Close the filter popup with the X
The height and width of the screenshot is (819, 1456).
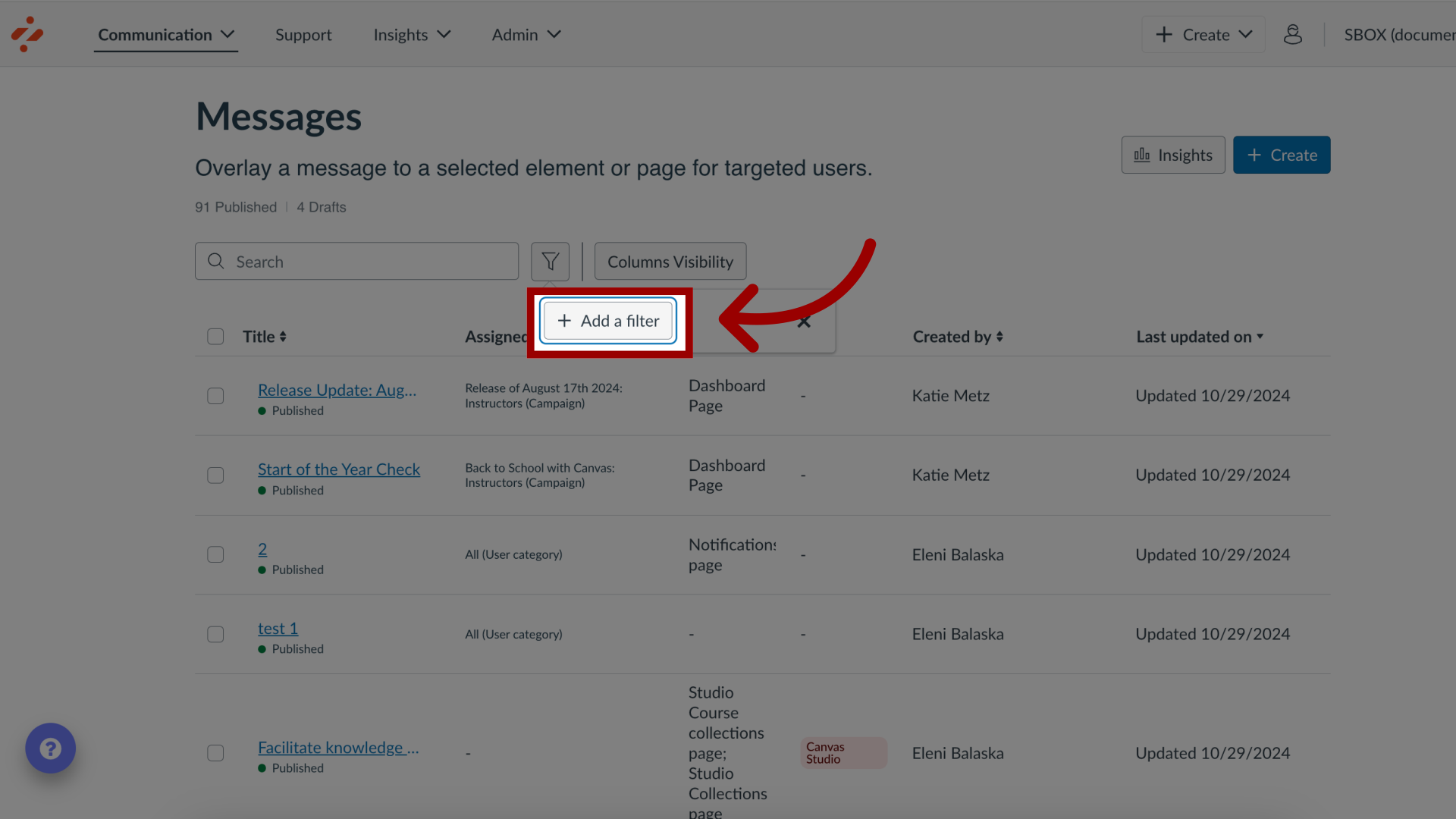coord(804,322)
